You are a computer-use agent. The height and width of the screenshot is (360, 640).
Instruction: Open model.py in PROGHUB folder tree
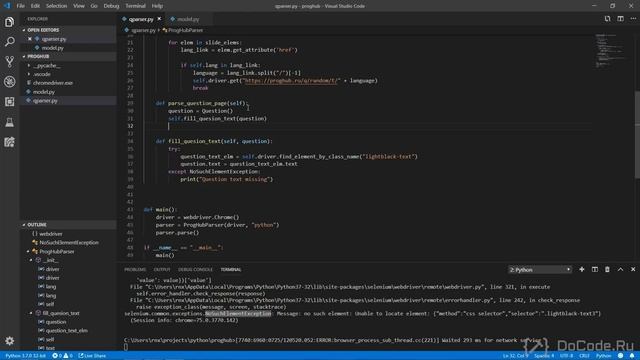point(44,92)
